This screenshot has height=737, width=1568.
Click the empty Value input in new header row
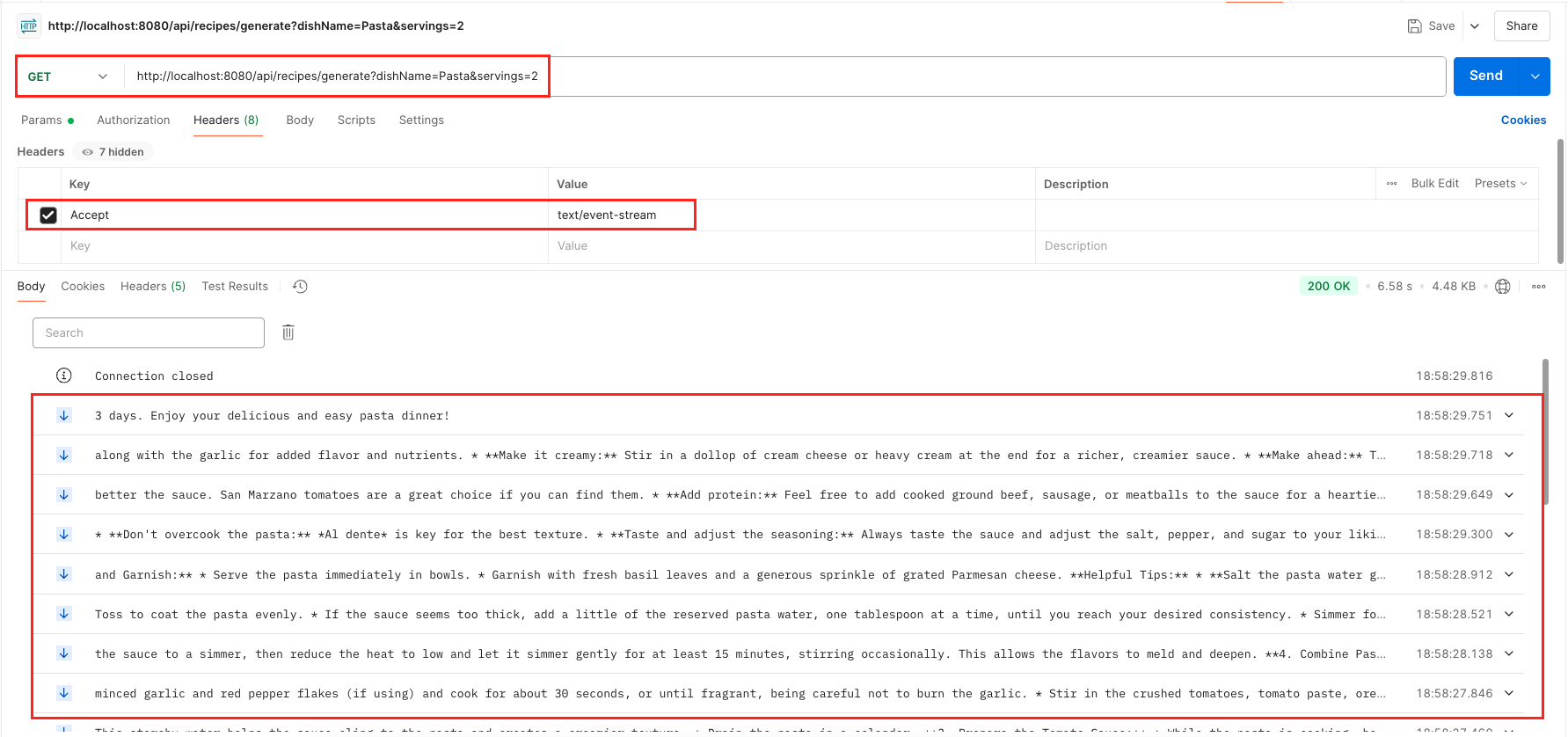(791, 246)
